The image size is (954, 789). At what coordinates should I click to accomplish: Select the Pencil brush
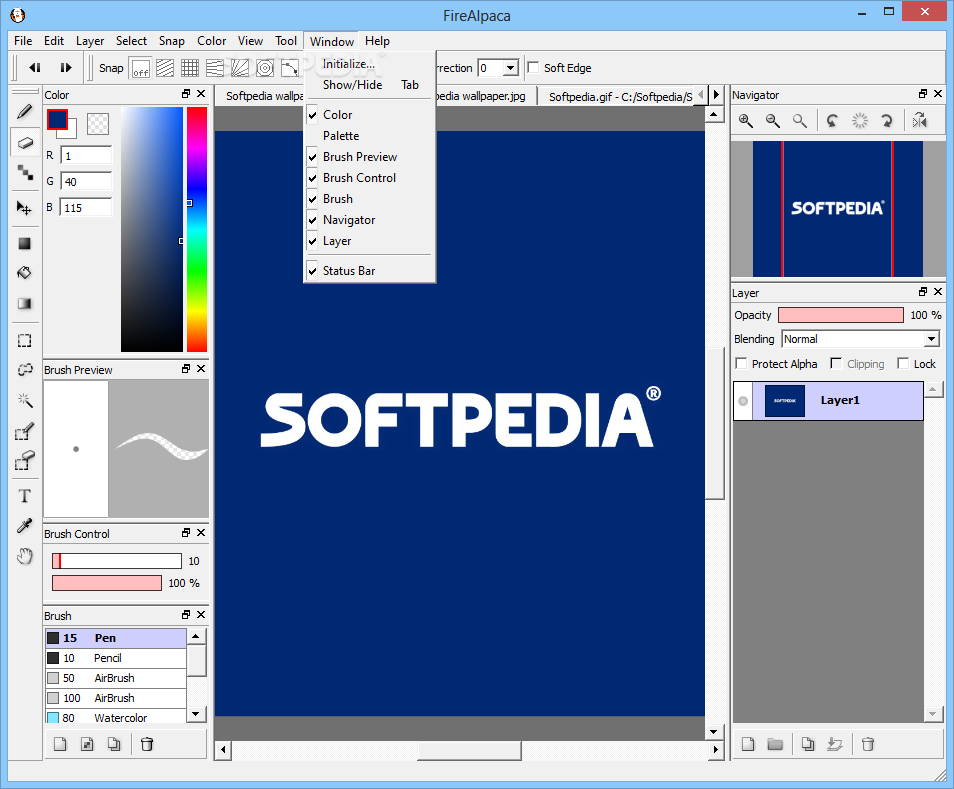(x=116, y=658)
